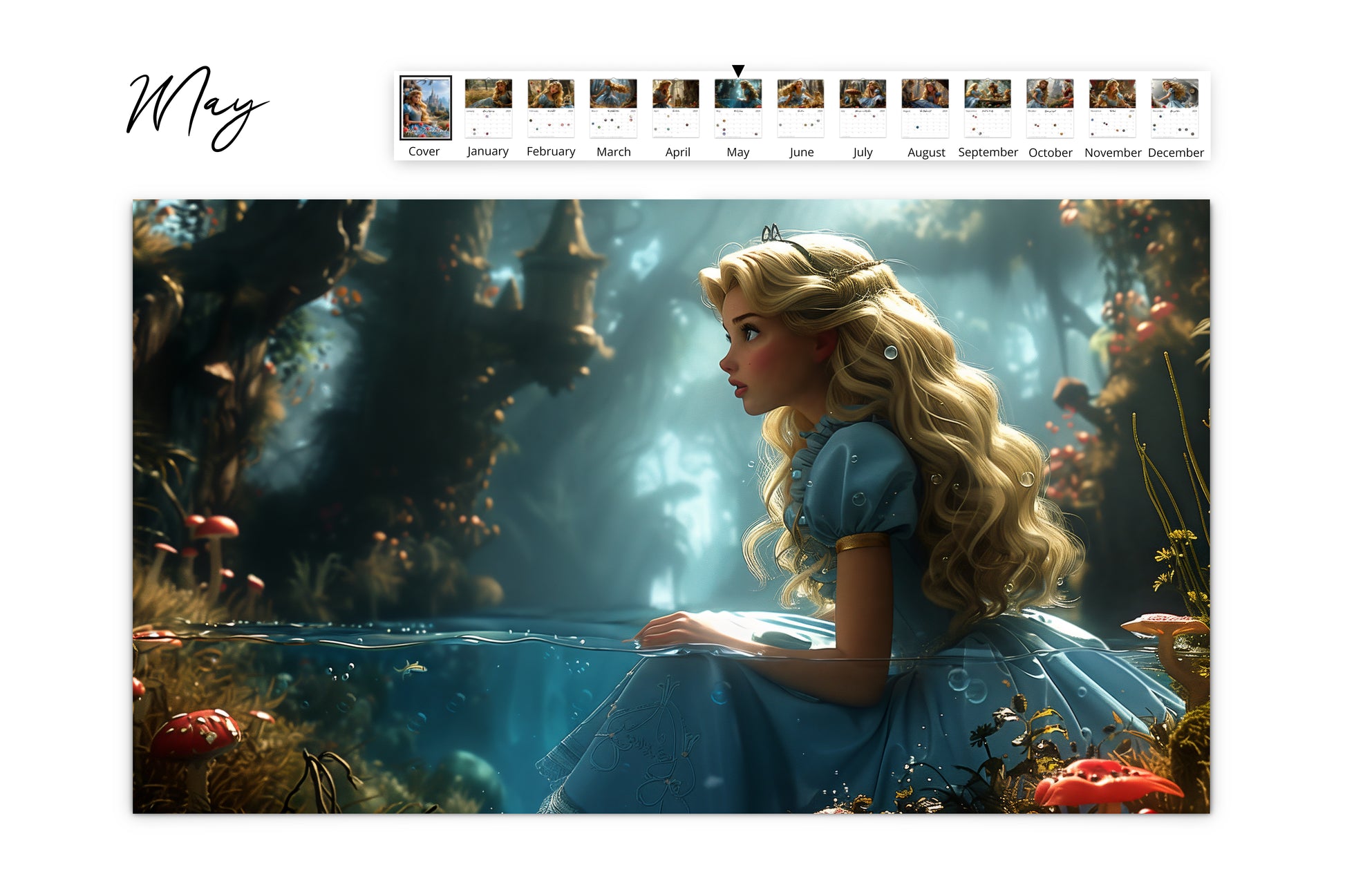Click the 'August' label text
The image size is (1345, 896).
(x=926, y=153)
